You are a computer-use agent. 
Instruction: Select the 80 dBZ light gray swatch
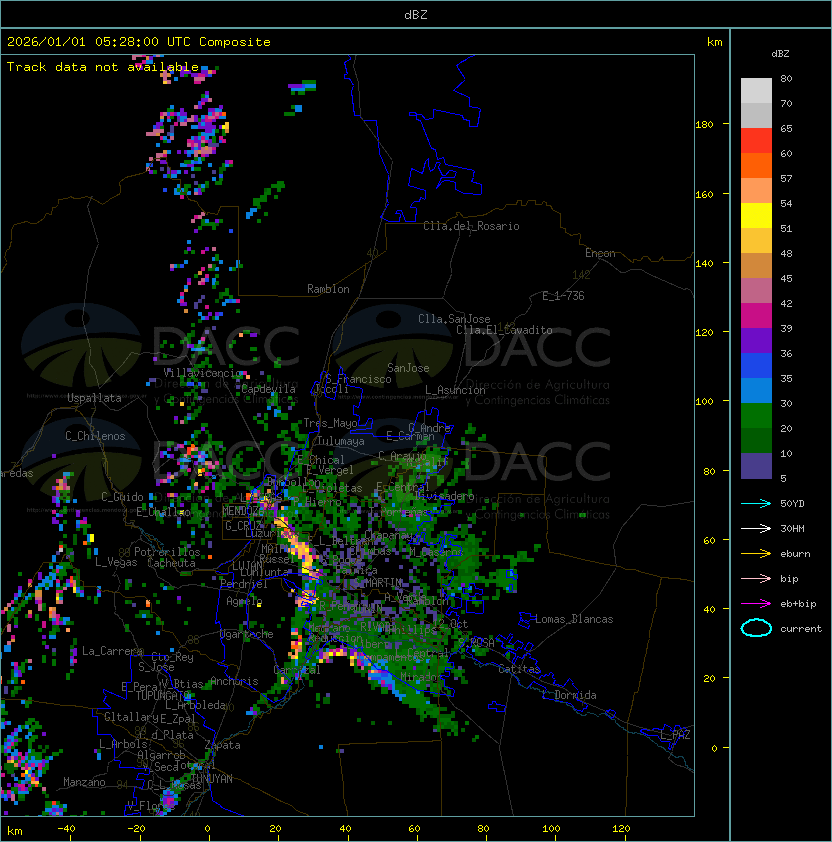(x=756, y=90)
